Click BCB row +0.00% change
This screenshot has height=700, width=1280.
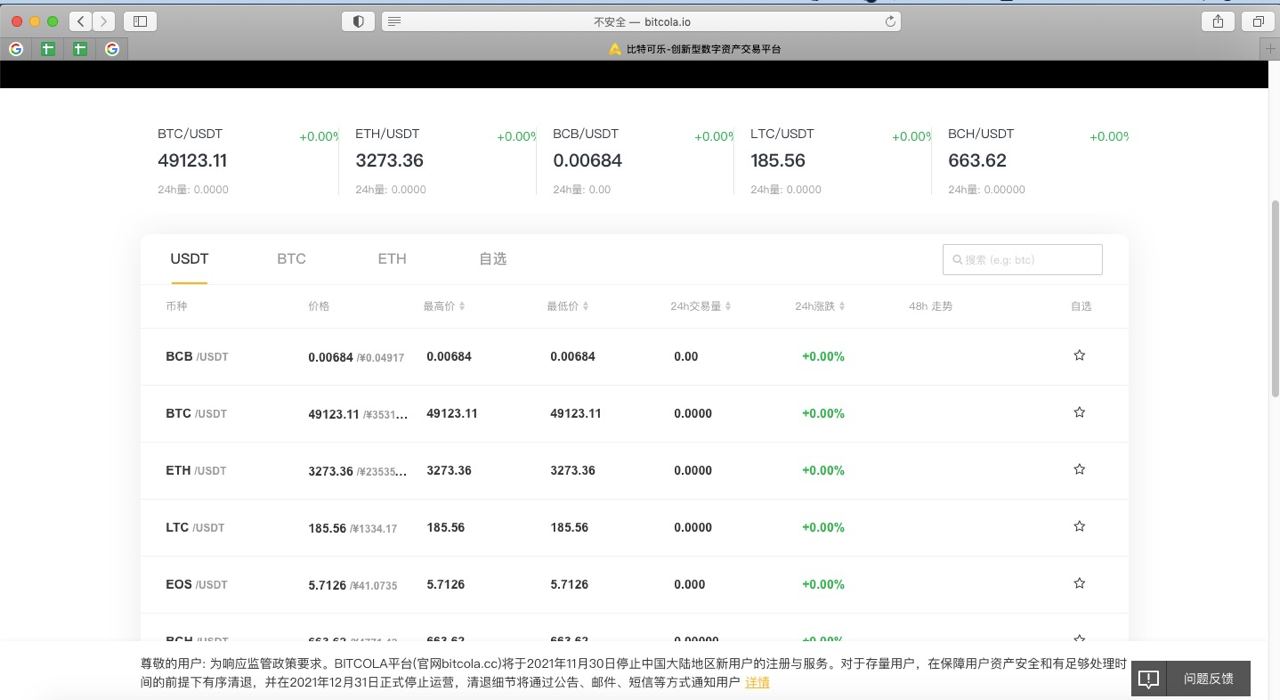pos(823,356)
